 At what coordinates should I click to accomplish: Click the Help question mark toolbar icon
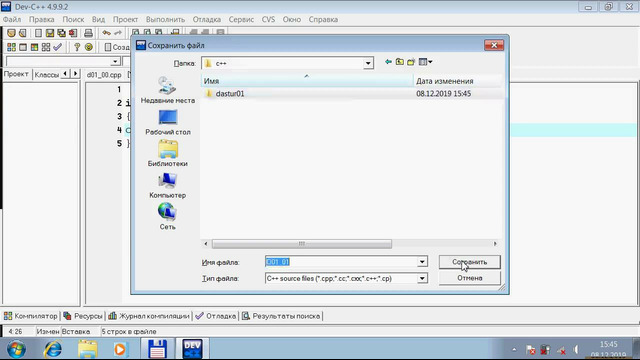click(77, 47)
